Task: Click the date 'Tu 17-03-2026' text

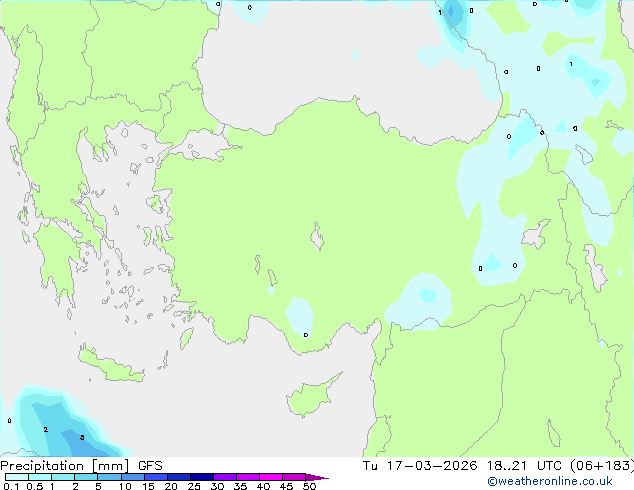Action: pos(419,466)
